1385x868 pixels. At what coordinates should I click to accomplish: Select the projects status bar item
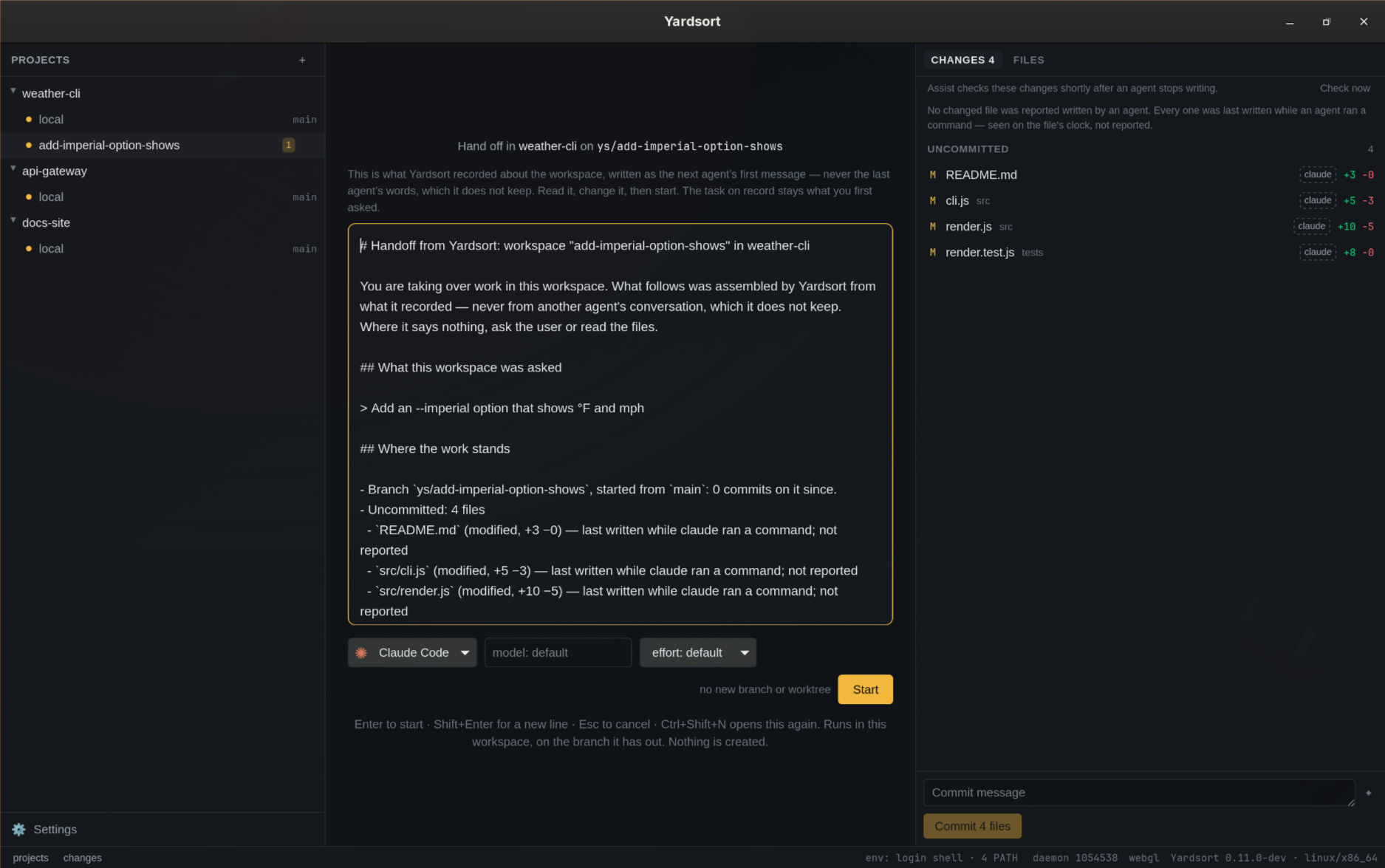31,858
